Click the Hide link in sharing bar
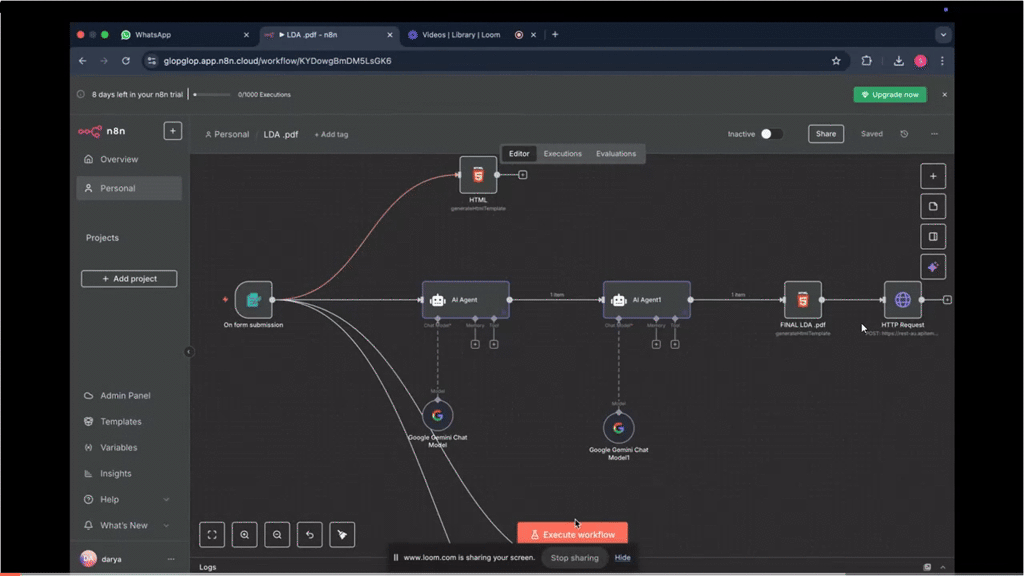Screen dimensions: 1024x576 (622, 558)
